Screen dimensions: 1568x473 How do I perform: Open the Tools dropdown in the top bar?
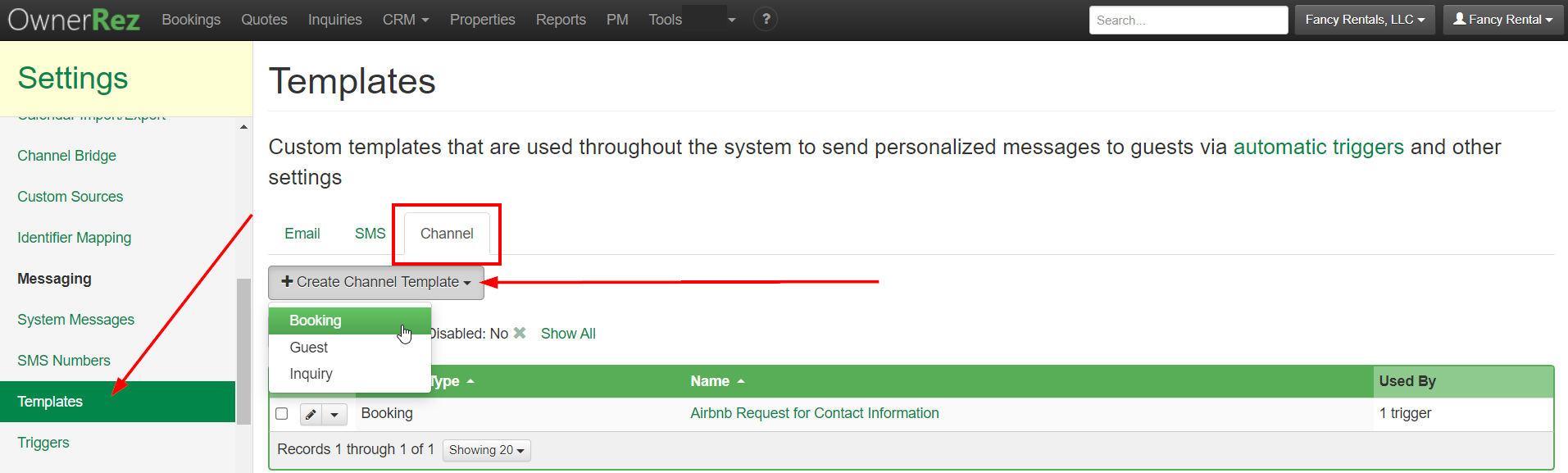[x=664, y=19]
